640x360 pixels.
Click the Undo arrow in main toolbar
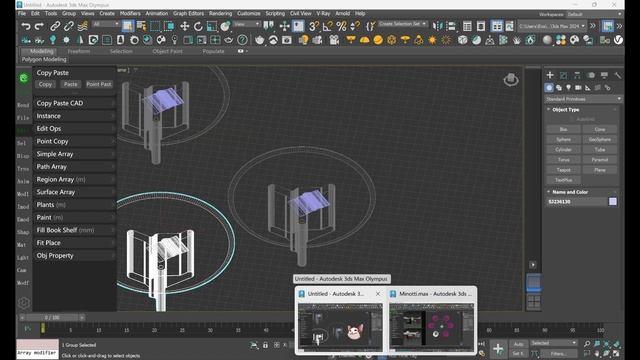[x=26, y=26]
